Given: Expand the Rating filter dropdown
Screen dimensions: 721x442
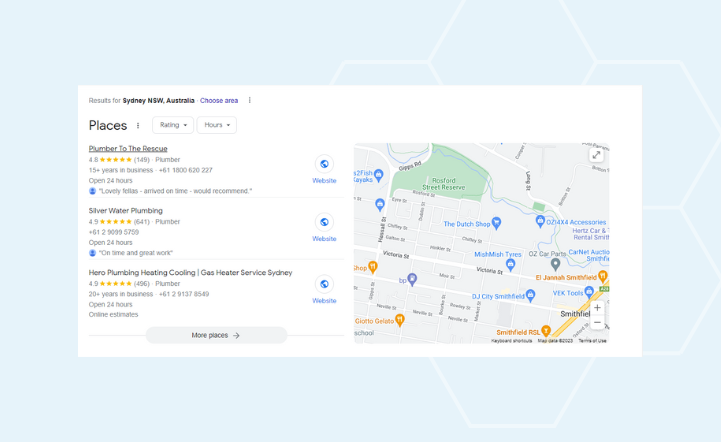Looking at the screenshot, I should 173,125.
